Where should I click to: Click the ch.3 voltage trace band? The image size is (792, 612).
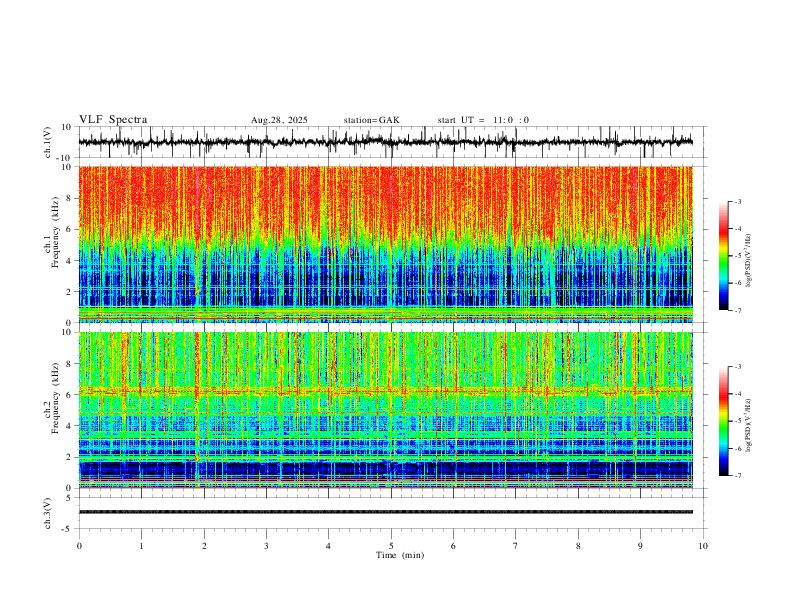click(x=386, y=512)
